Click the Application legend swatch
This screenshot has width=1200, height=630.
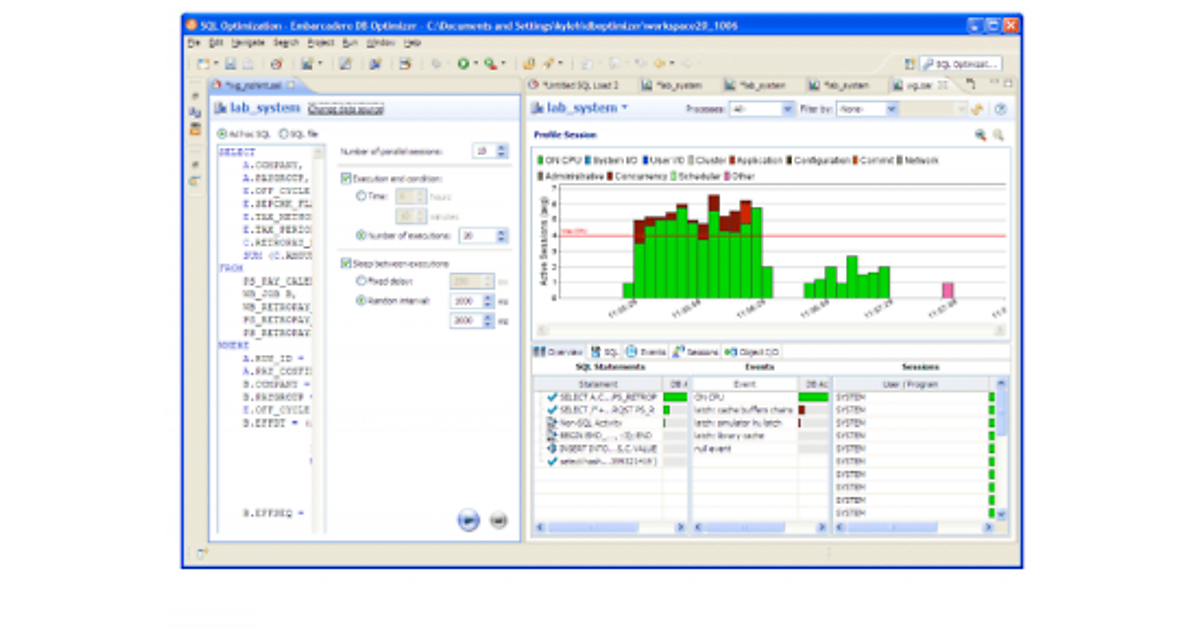point(733,160)
